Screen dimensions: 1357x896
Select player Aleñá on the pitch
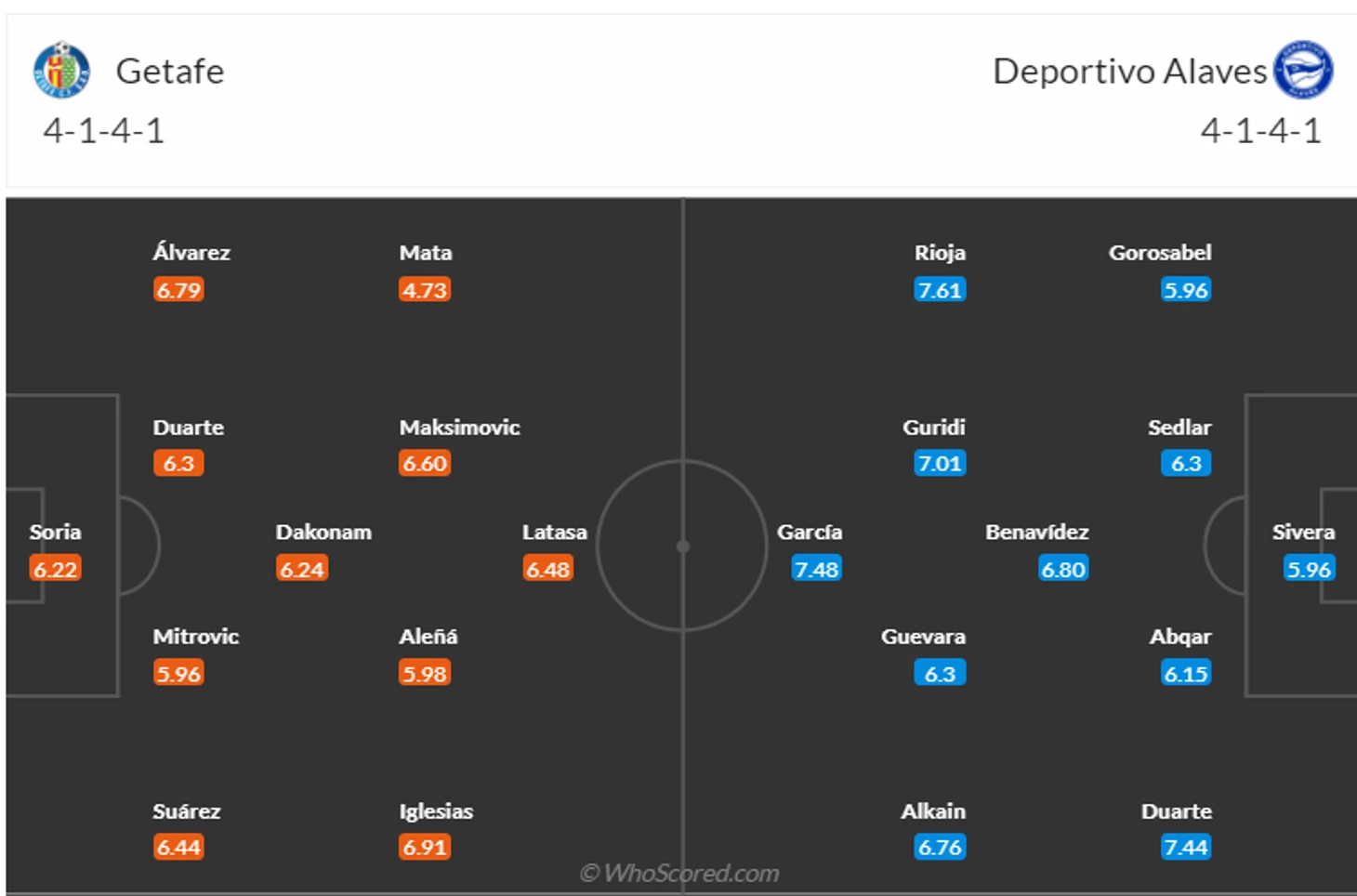[x=428, y=637]
